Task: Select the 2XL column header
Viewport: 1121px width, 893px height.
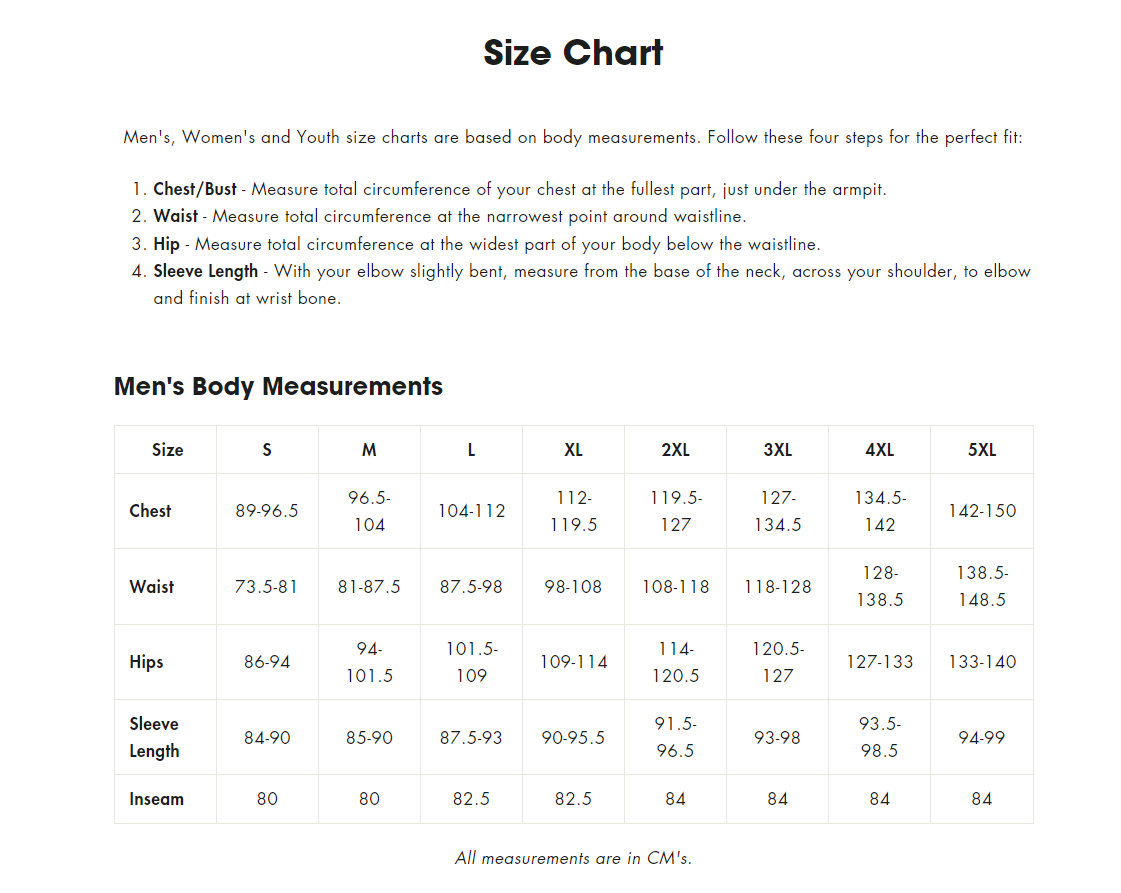Action: (675, 450)
